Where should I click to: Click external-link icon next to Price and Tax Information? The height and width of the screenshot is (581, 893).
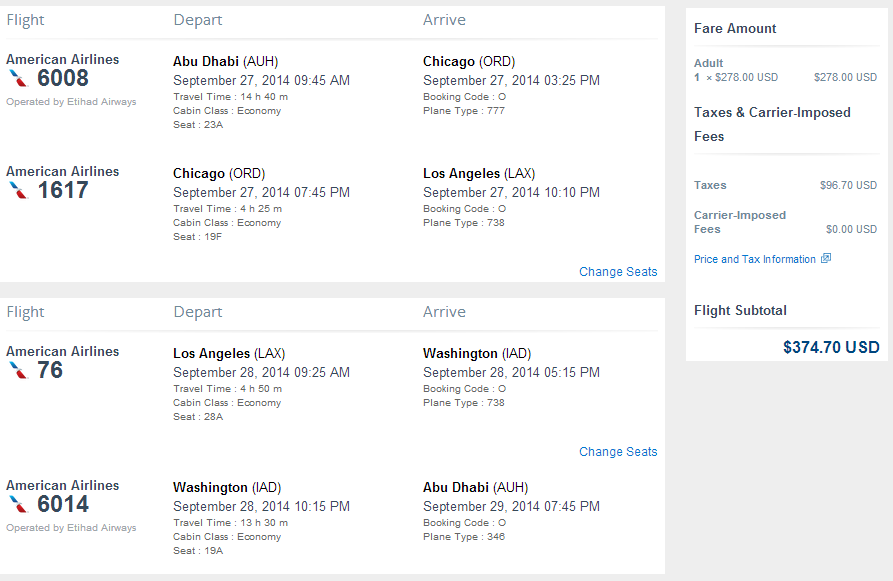(x=826, y=259)
